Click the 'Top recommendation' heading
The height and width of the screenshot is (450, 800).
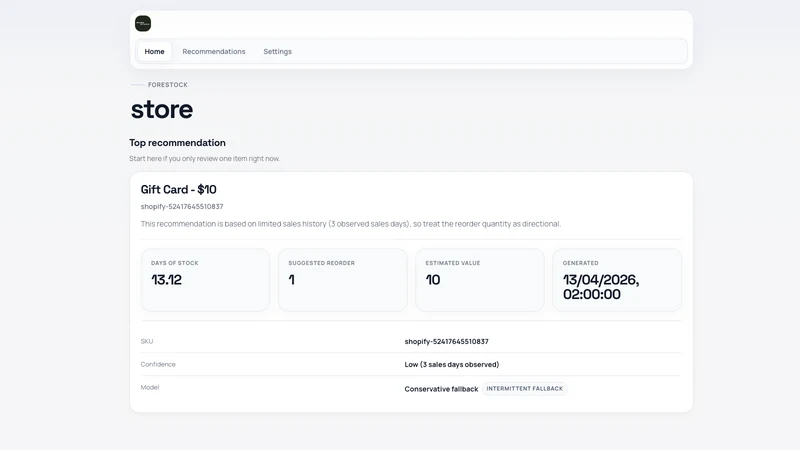[177, 143]
